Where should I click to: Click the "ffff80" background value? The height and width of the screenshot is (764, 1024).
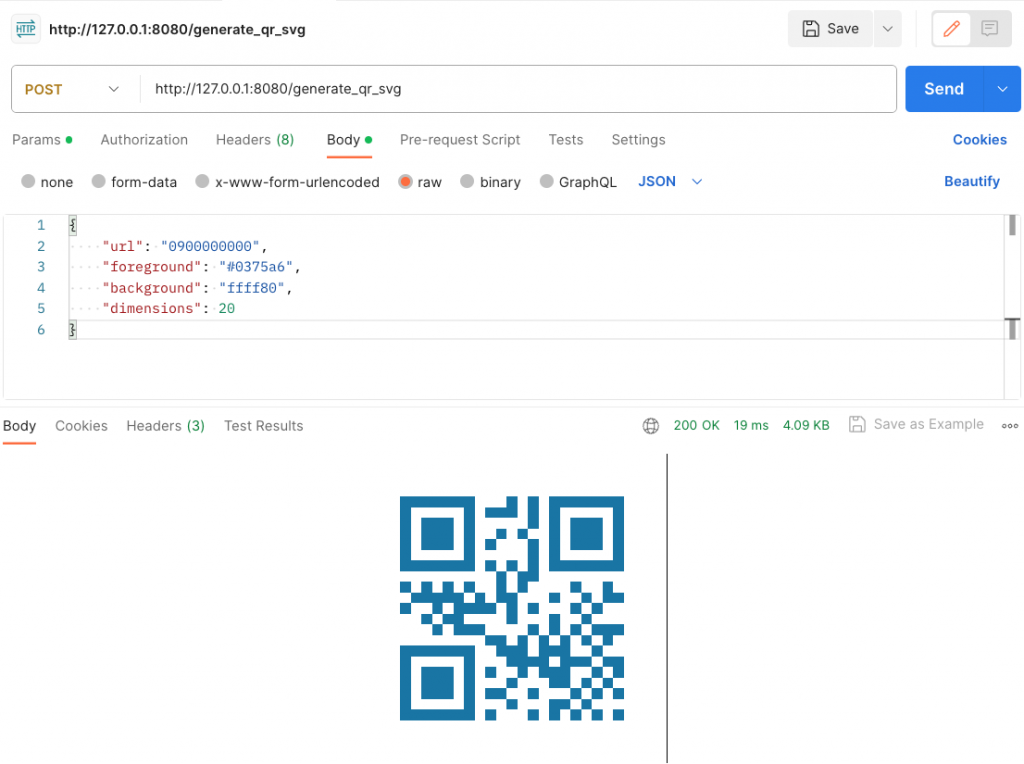click(x=251, y=288)
